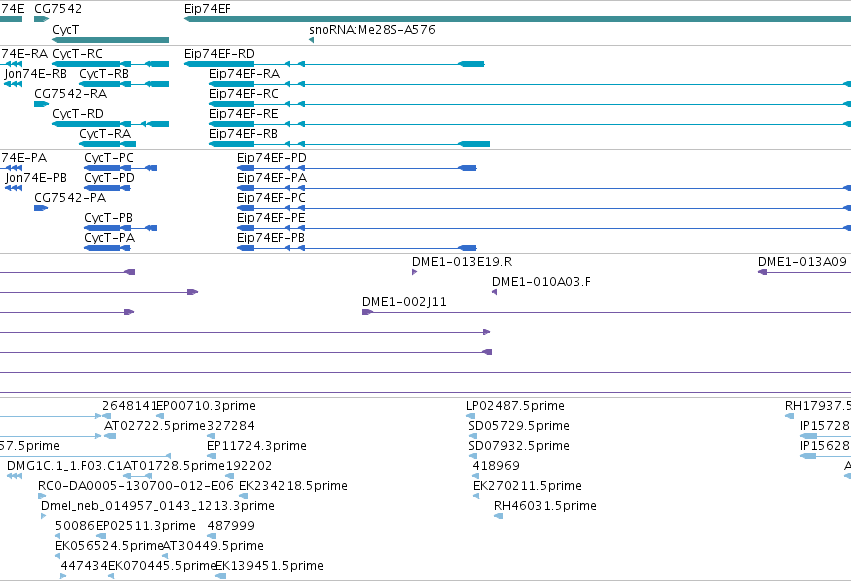
Task: Click the CycT-RA transcript
Action: (x=107, y=144)
